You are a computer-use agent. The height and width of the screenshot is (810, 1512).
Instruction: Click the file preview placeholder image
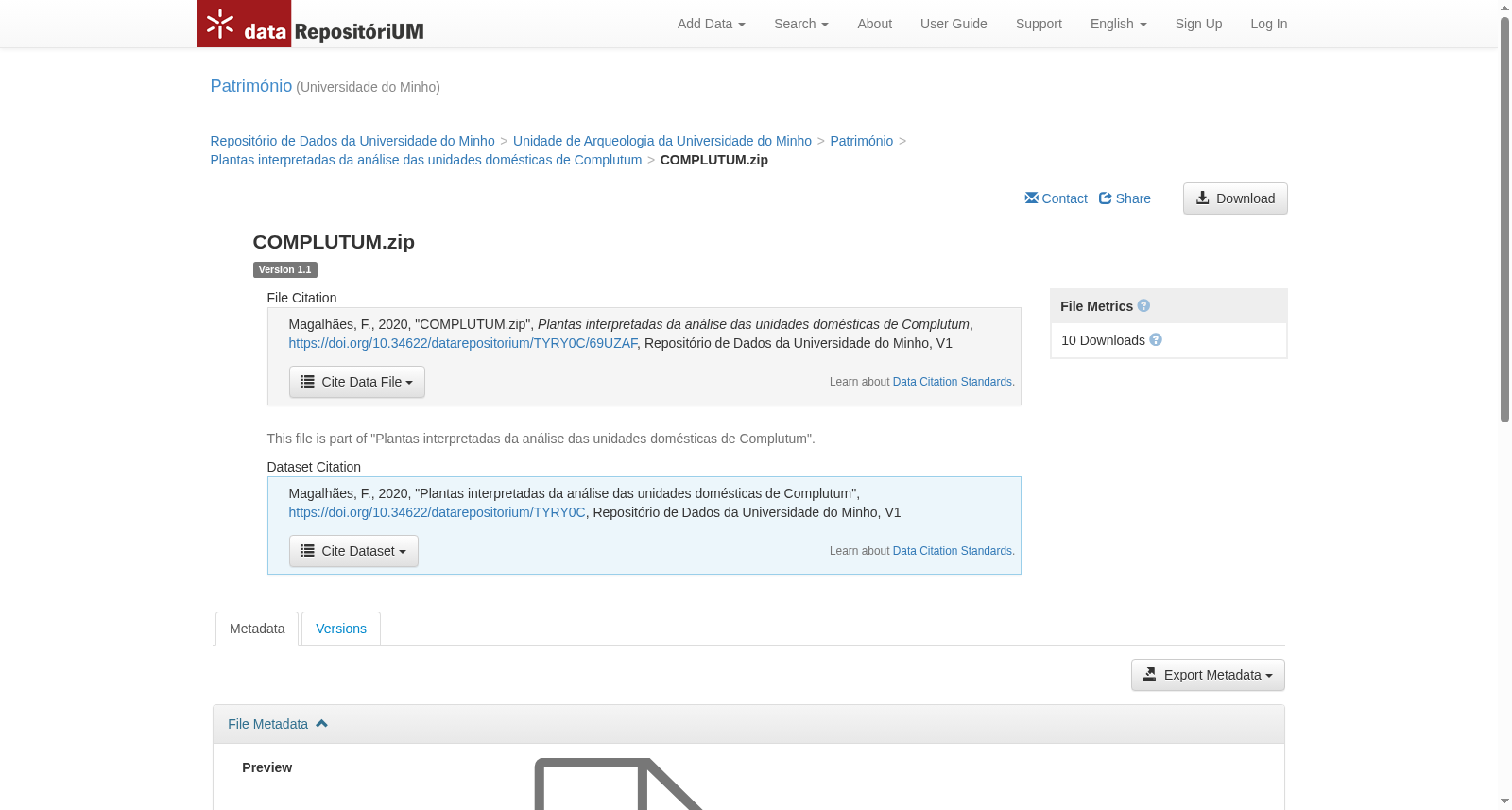click(620, 784)
